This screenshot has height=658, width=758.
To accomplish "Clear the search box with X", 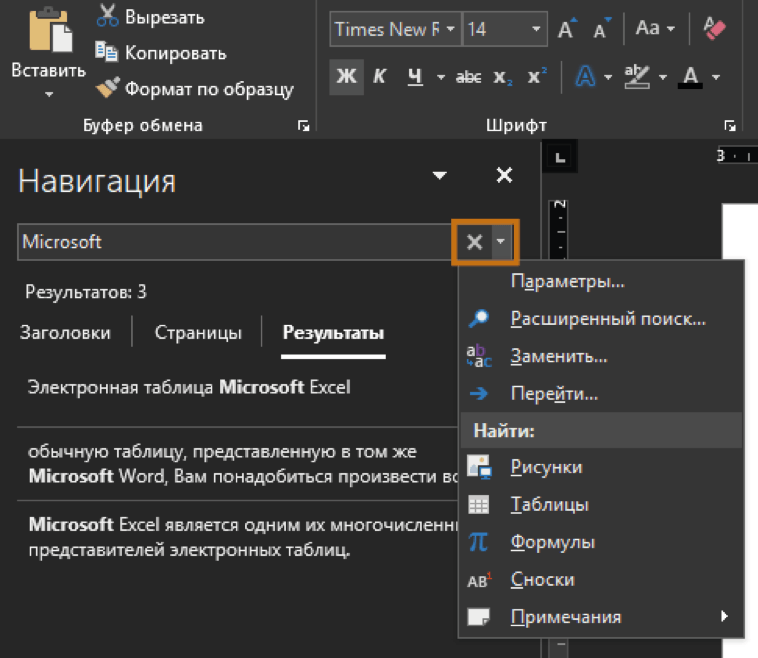I will click(x=475, y=242).
